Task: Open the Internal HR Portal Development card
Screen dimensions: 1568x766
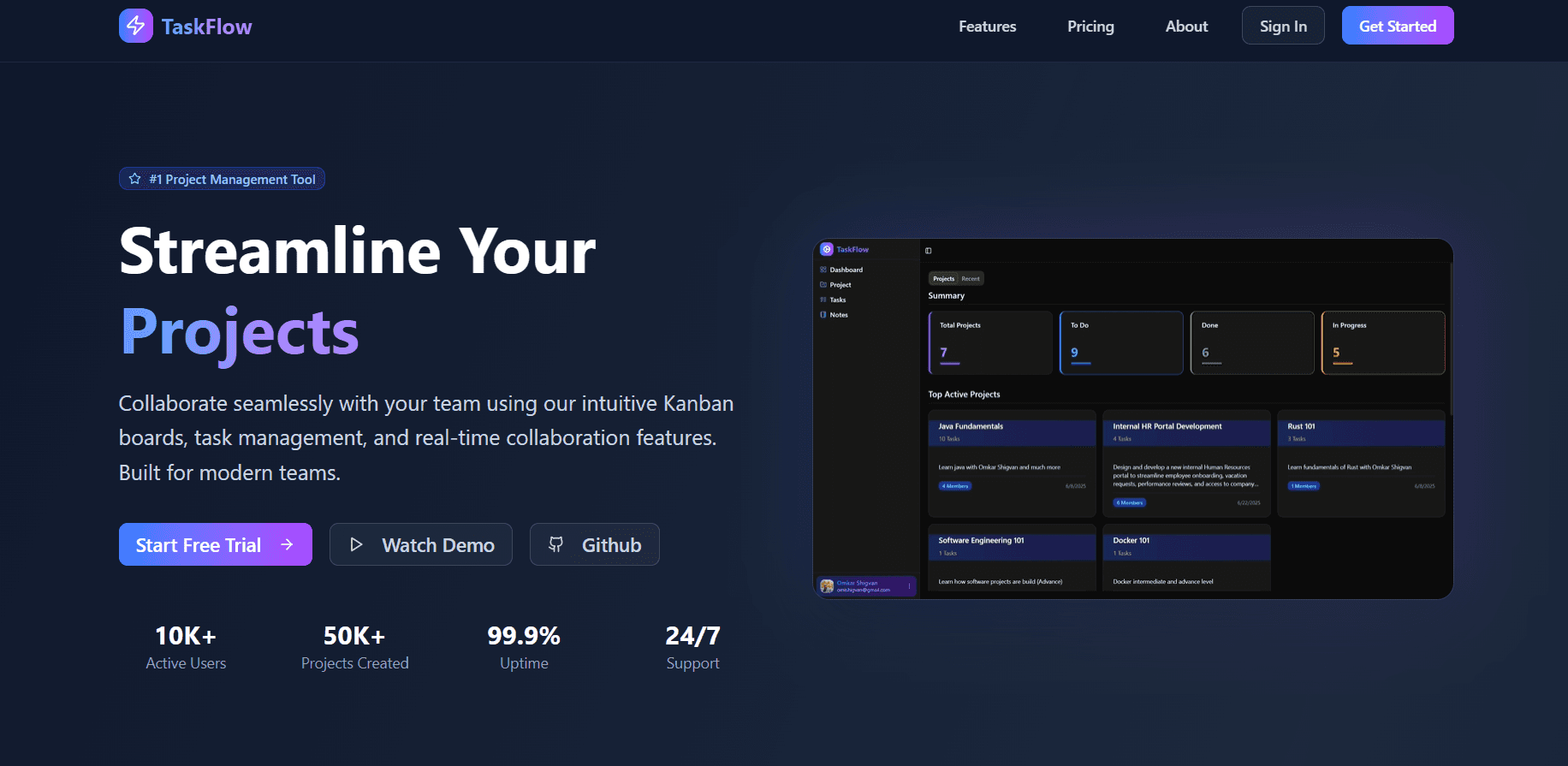Action: point(1186,463)
